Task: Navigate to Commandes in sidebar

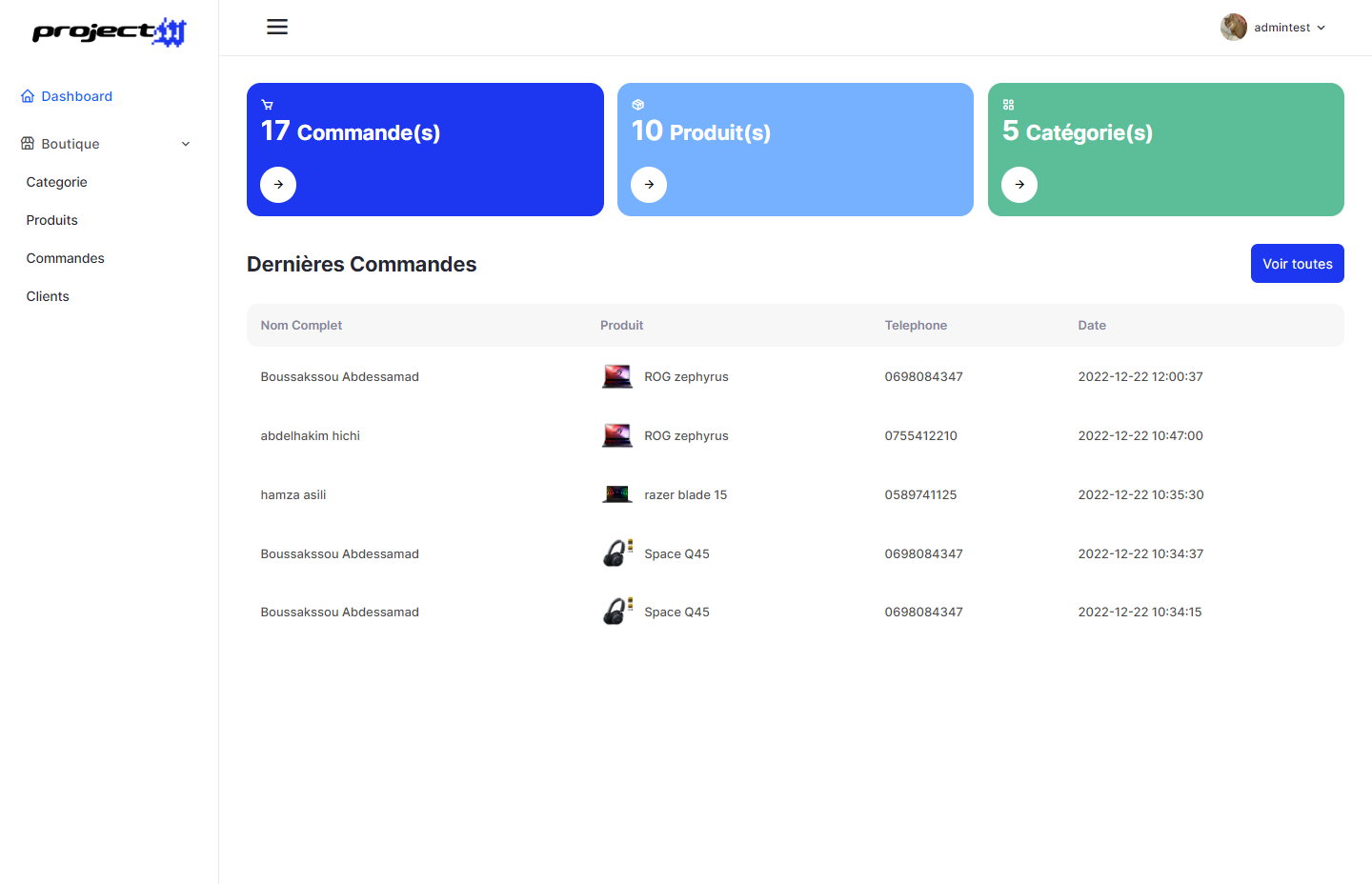Action: [x=66, y=258]
